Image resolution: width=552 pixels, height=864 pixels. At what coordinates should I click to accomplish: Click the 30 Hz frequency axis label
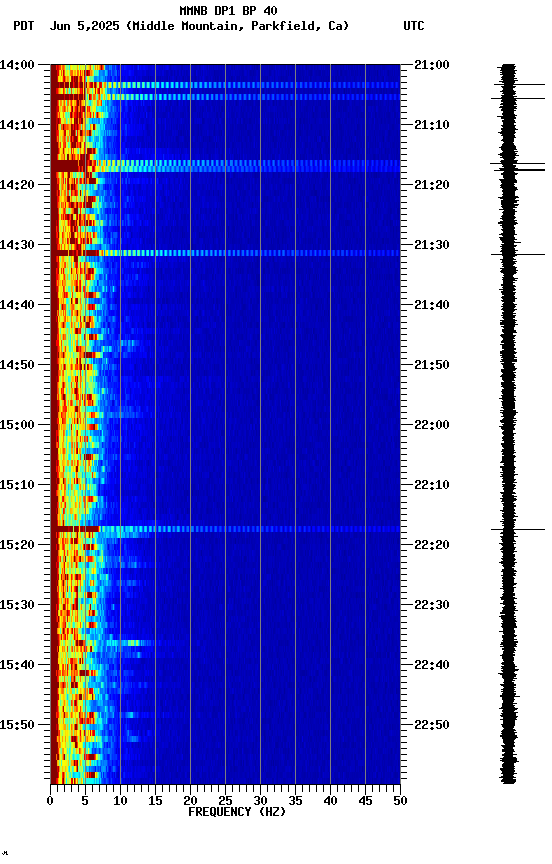260,802
